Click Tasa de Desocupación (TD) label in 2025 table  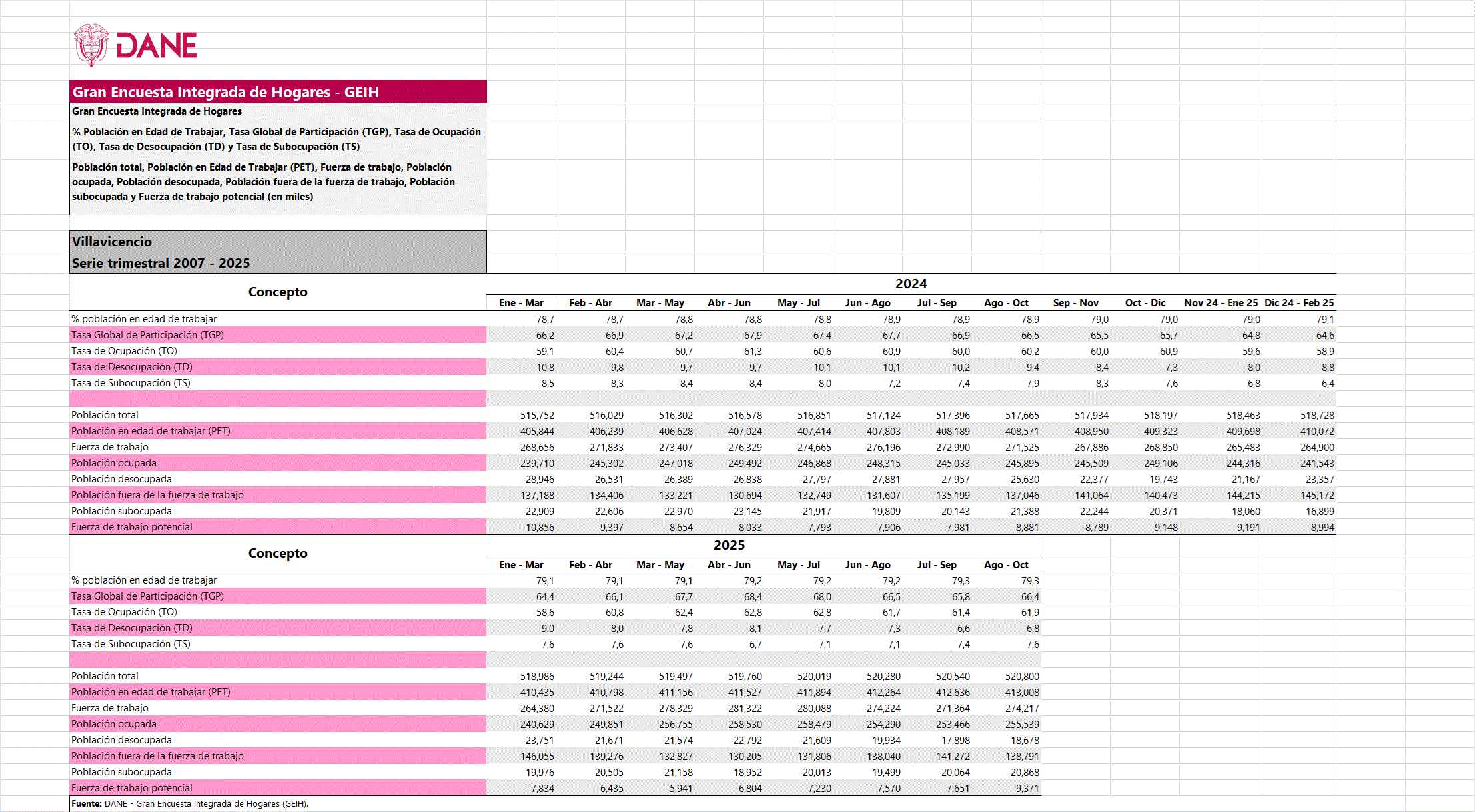pyautogui.click(x=132, y=628)
